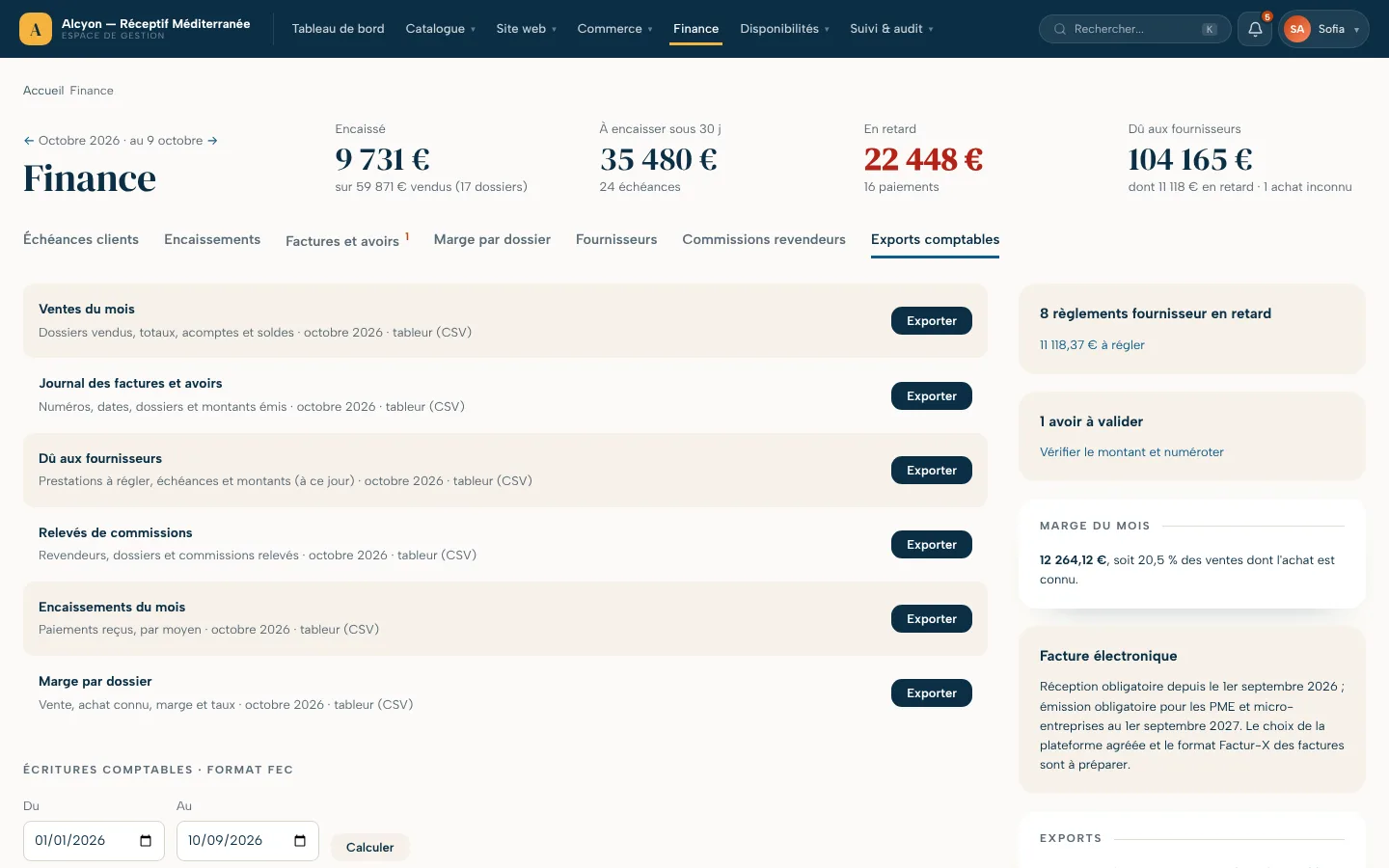Image resolution: width=1389 pixels, height=868 pixels.
Task: Open calendar picker for Au date
Action: coord(300,841)
